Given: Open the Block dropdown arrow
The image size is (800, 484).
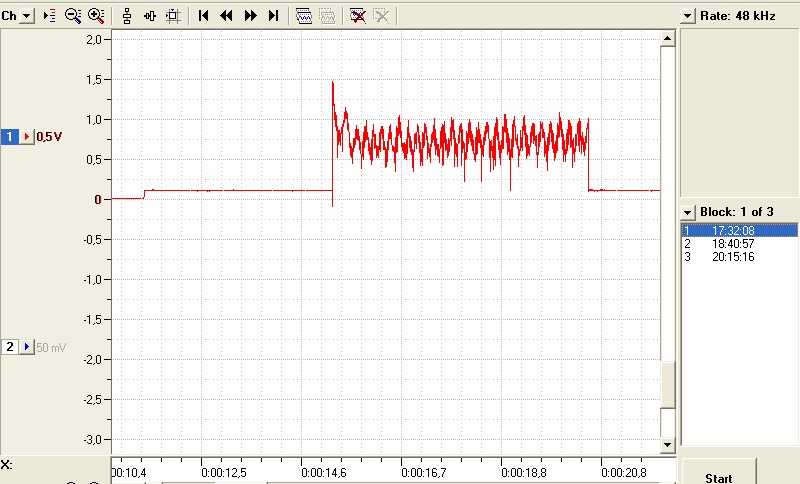Looking at the screenshot, I should tap(688, 212).
